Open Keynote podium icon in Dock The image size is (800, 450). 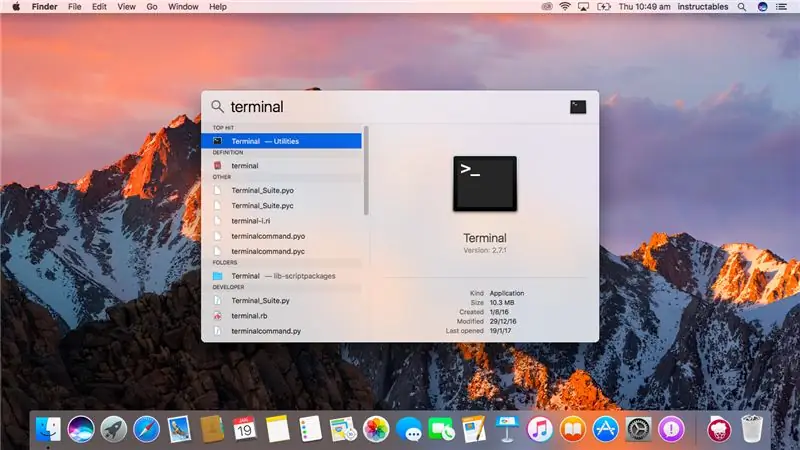[x=507, y=429]
